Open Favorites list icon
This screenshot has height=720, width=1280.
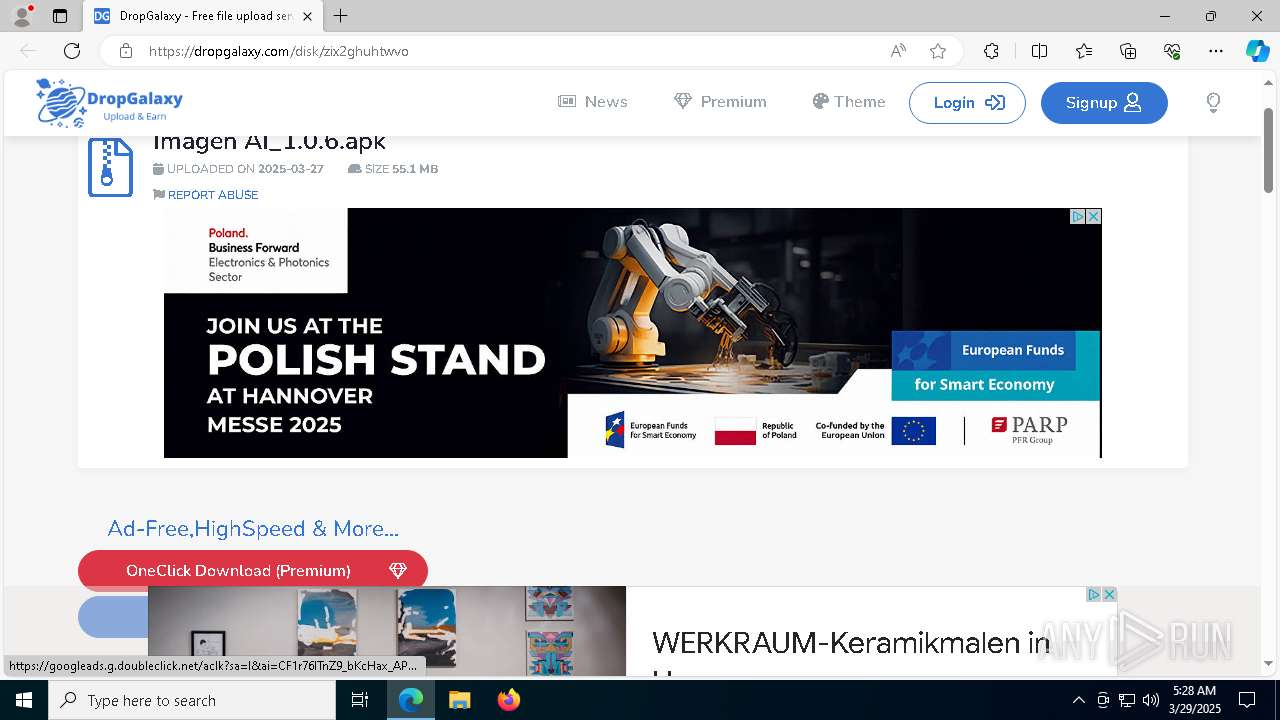(1084, 51)
